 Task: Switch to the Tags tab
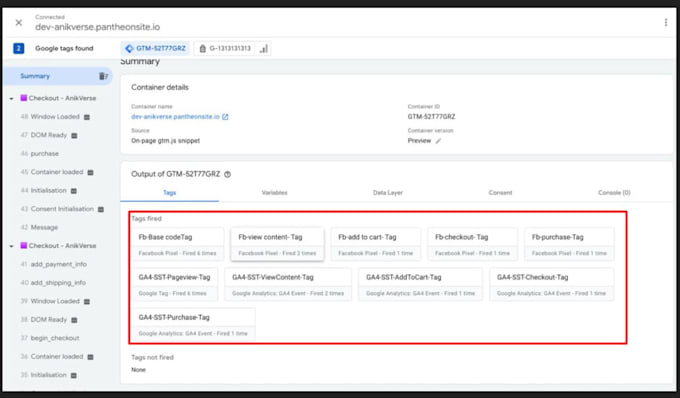click(170, 193)
